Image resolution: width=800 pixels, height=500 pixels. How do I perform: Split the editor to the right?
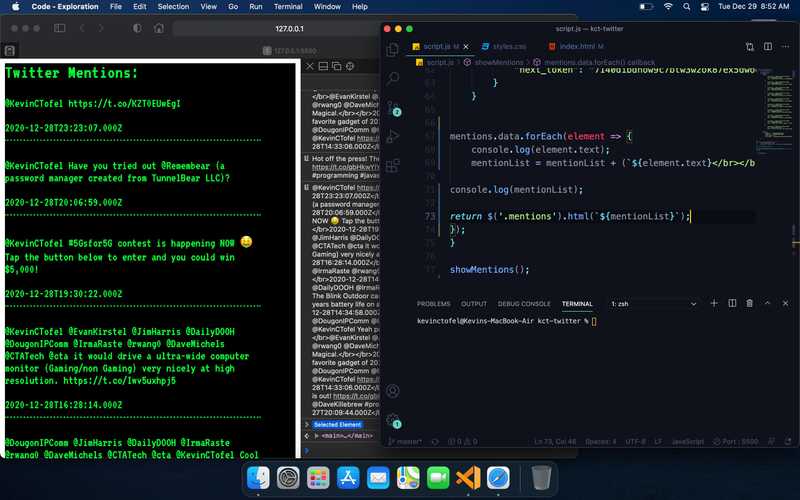click(x=767, y=47)
